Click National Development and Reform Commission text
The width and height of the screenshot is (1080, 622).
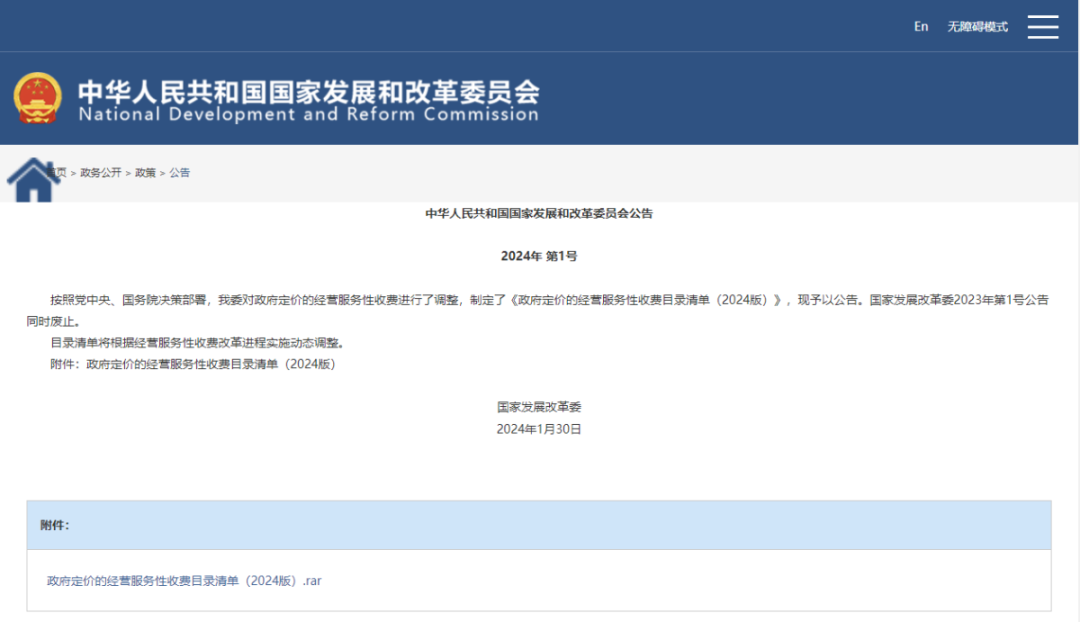click(309, 114)
